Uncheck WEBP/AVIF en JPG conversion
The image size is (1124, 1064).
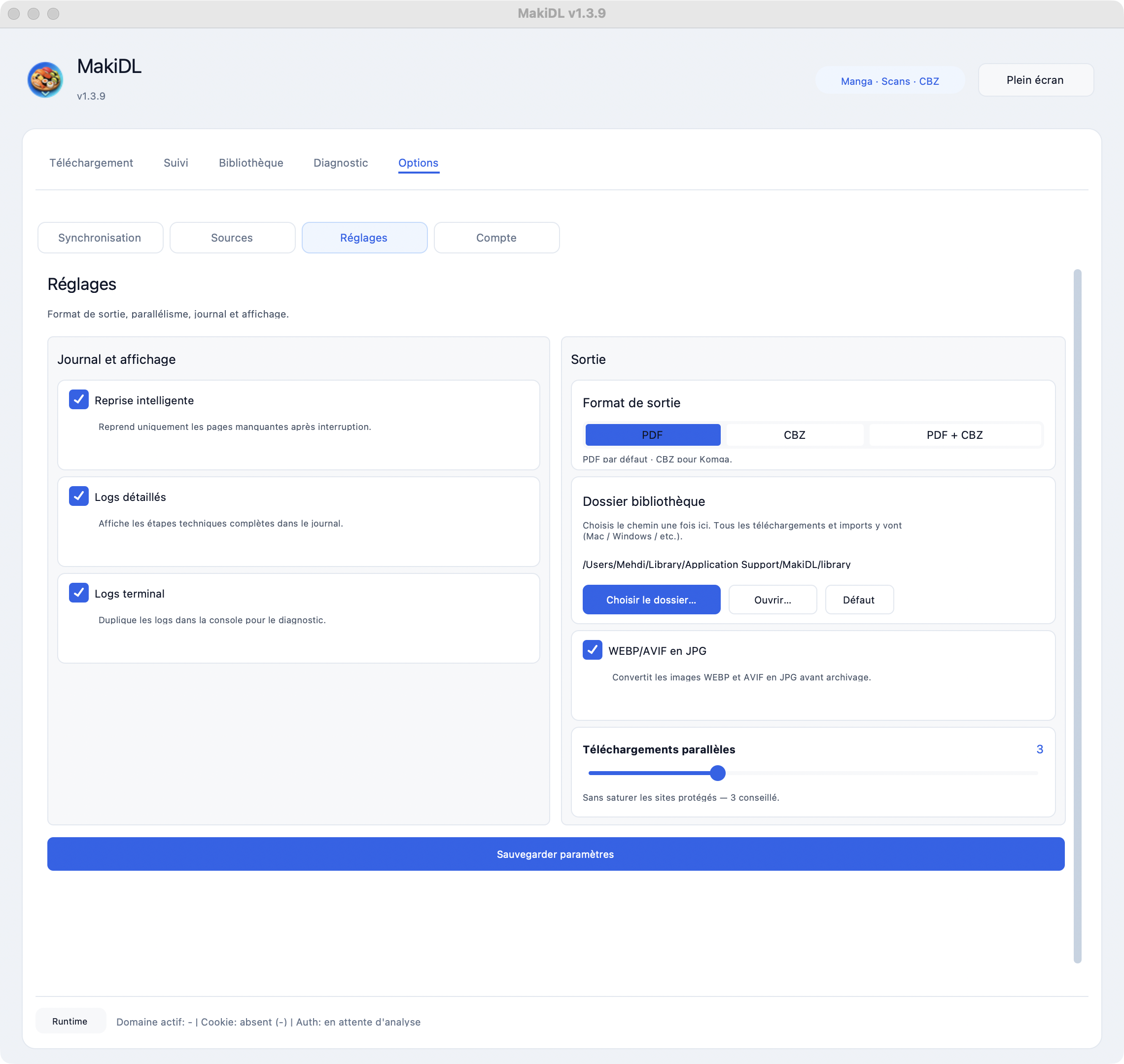coord(593,650)
